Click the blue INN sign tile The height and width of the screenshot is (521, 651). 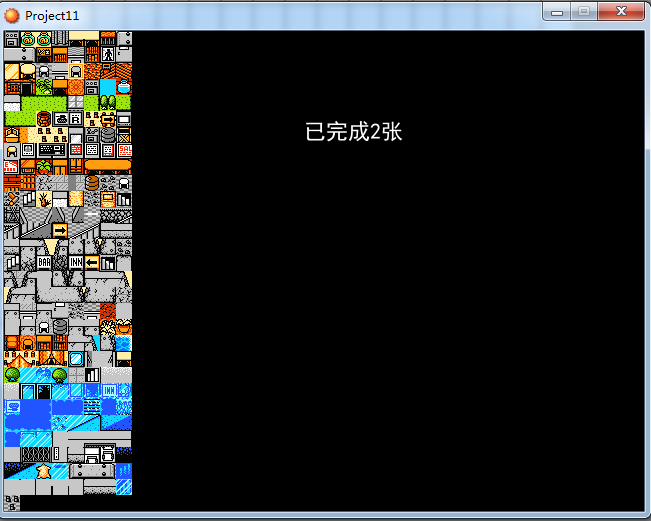[108, 390]
